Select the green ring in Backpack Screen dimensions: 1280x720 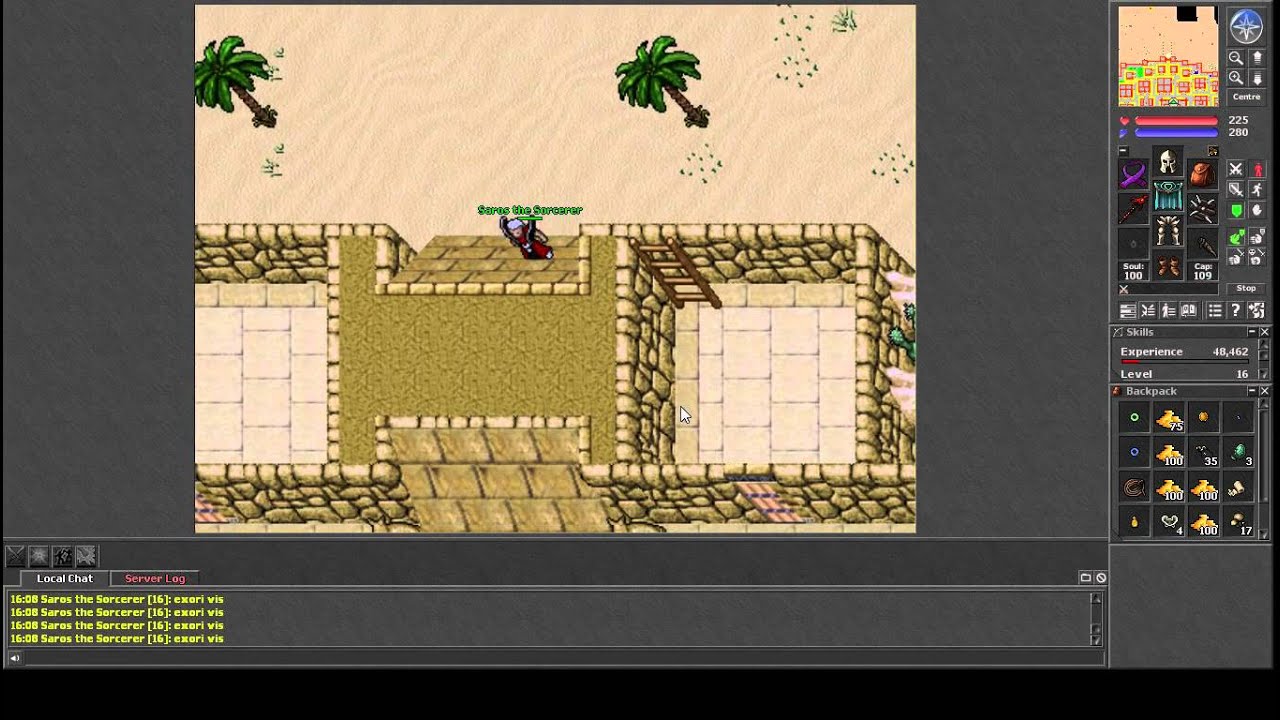pos(1134,418)
